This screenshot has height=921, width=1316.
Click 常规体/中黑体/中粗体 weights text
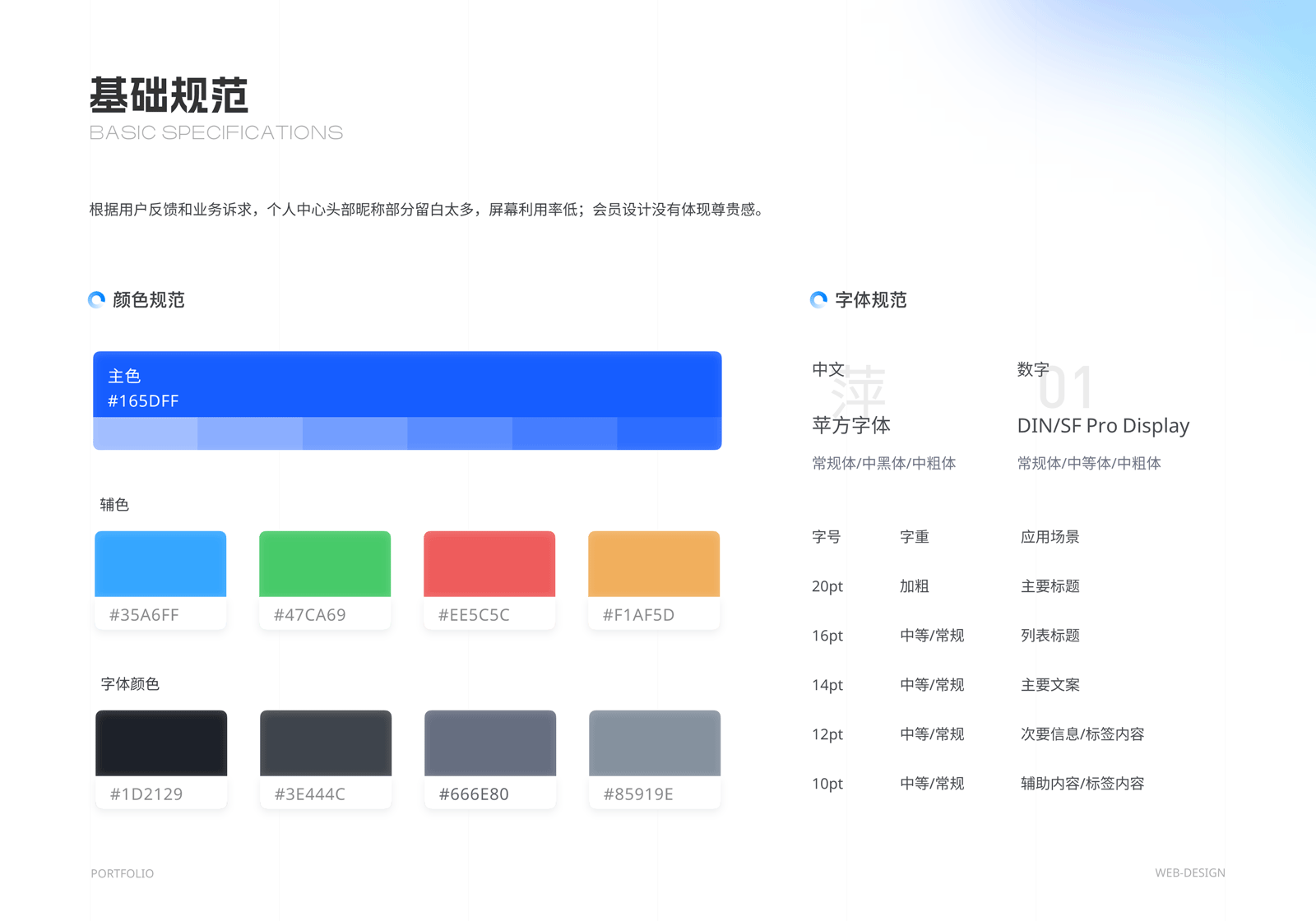pyautogui.click(x=884, y=463)
